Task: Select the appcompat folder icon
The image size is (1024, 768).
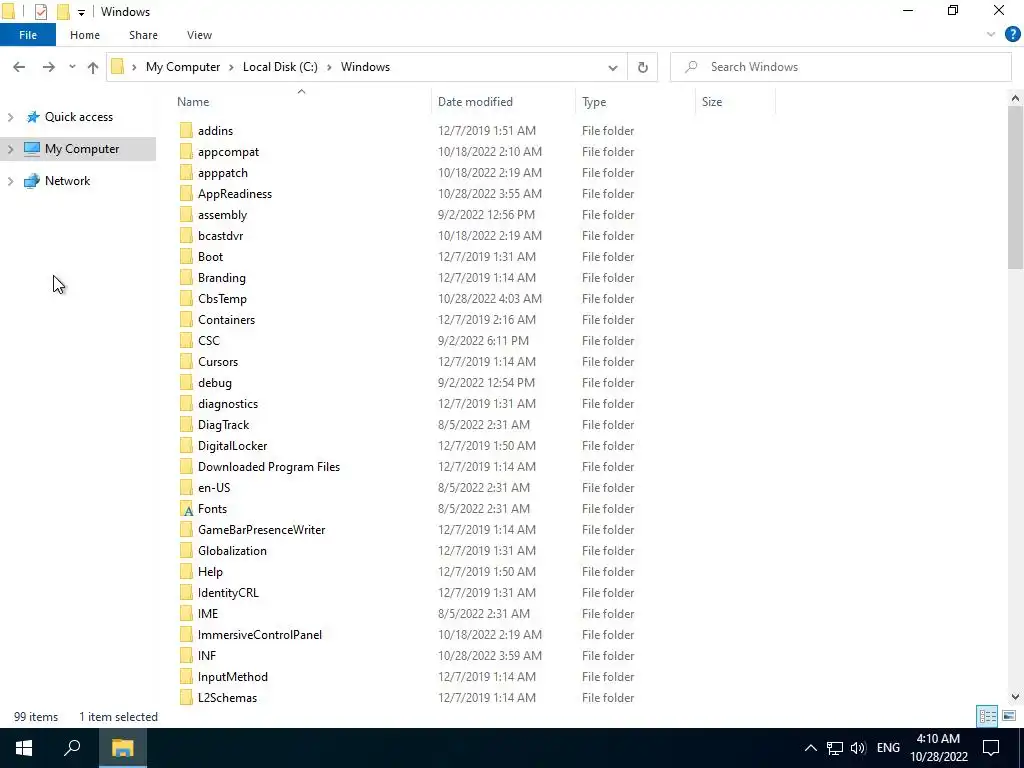Action: pyautogui.click(x=186, y=152)
